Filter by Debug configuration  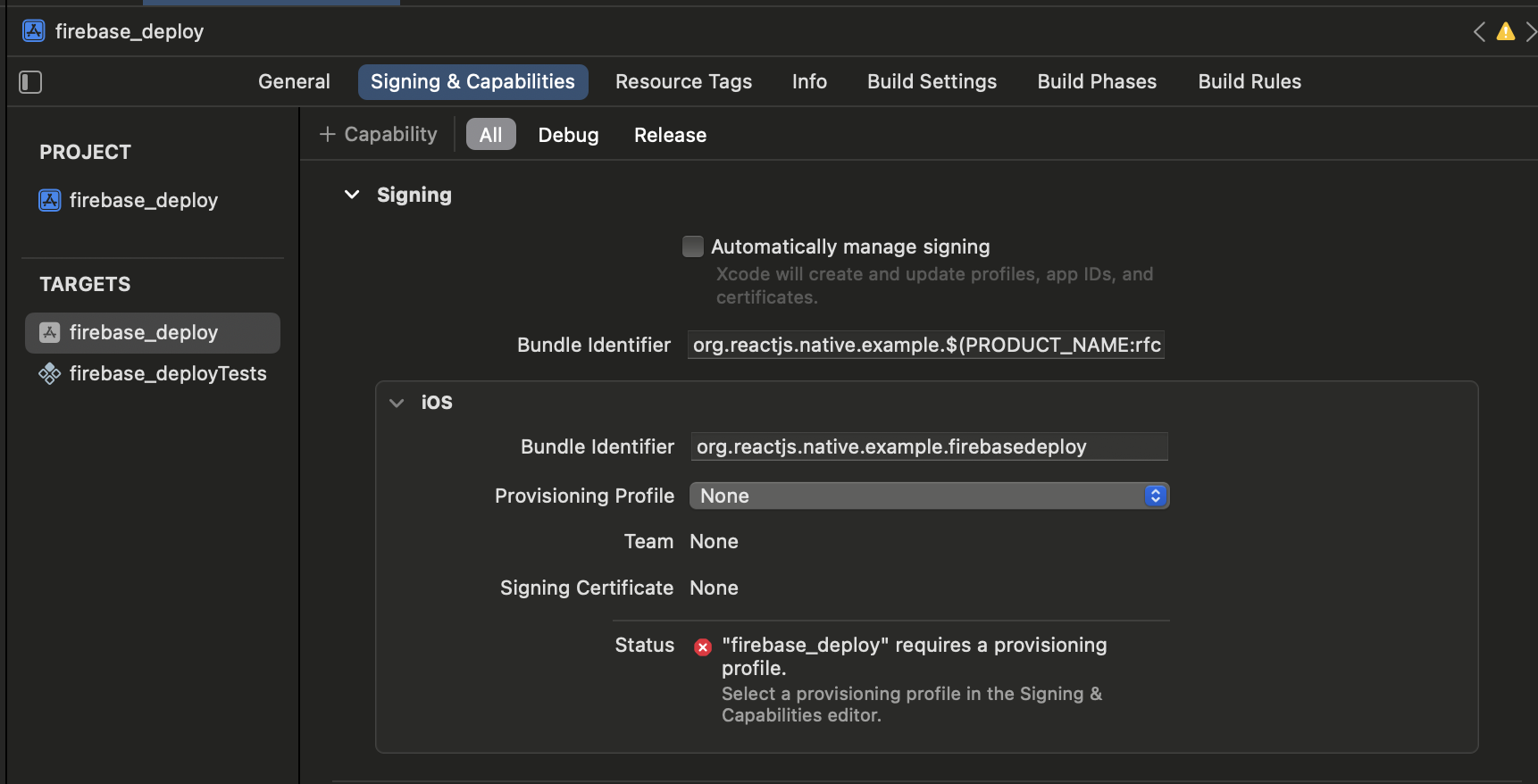[x=568, y=135]
